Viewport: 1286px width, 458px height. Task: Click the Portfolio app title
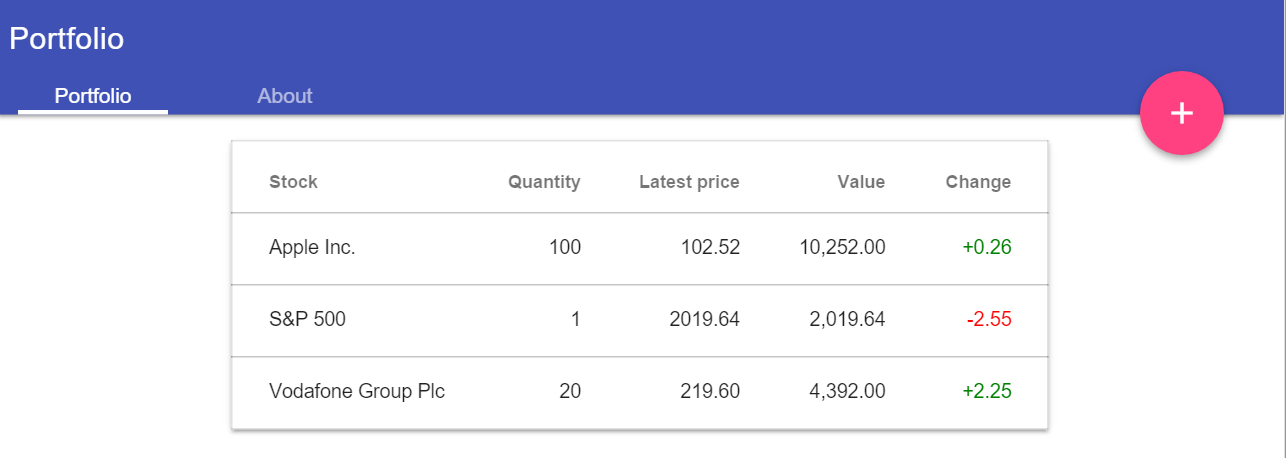click(x=67, y=39)
